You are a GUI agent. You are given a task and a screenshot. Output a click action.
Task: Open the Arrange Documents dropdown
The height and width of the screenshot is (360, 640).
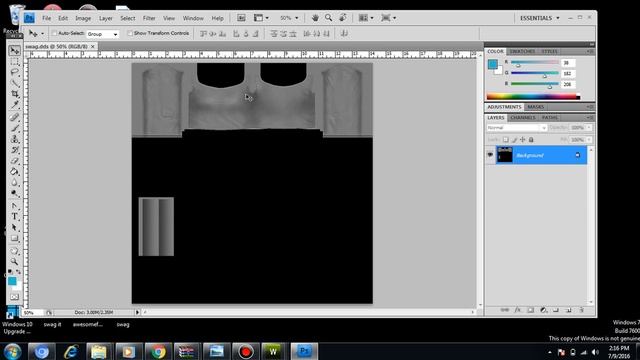tap(366, 18)
